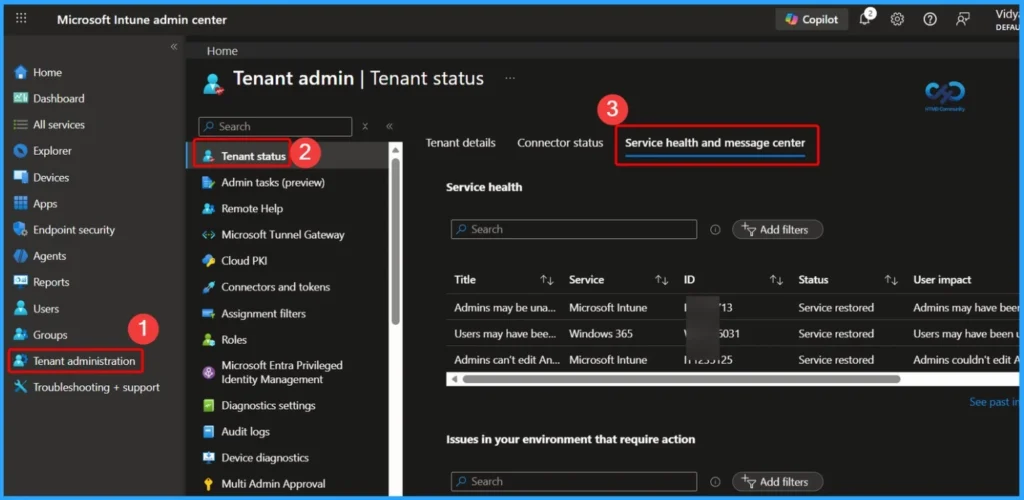Viewport: 1024px width, 500px height.
Task: Switch to the Connector status tab
Action: (x=560, y=143)
